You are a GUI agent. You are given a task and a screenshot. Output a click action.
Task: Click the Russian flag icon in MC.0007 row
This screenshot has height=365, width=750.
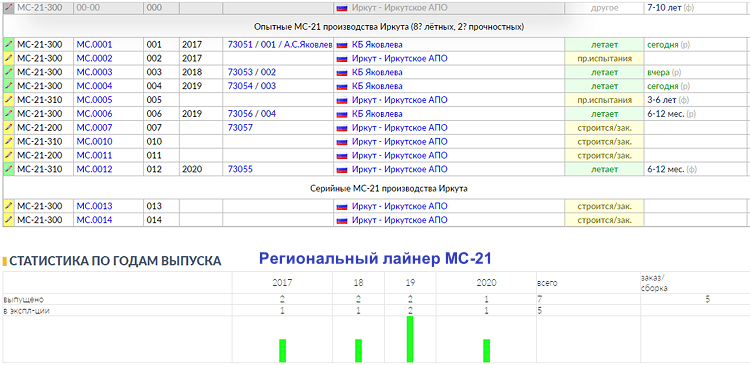342,129
